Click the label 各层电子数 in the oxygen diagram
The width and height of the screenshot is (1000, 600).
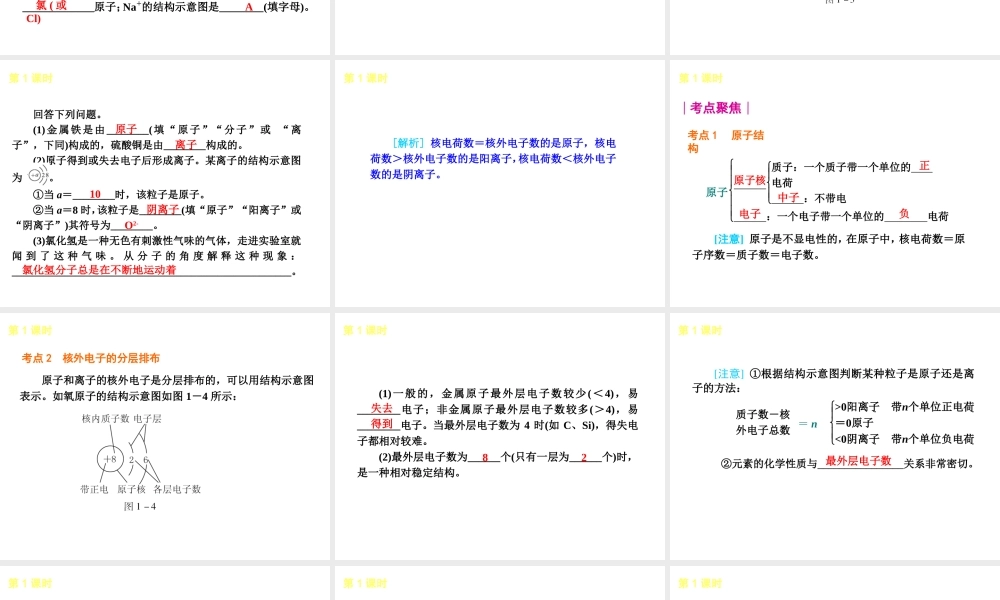[x=177, y=489]
